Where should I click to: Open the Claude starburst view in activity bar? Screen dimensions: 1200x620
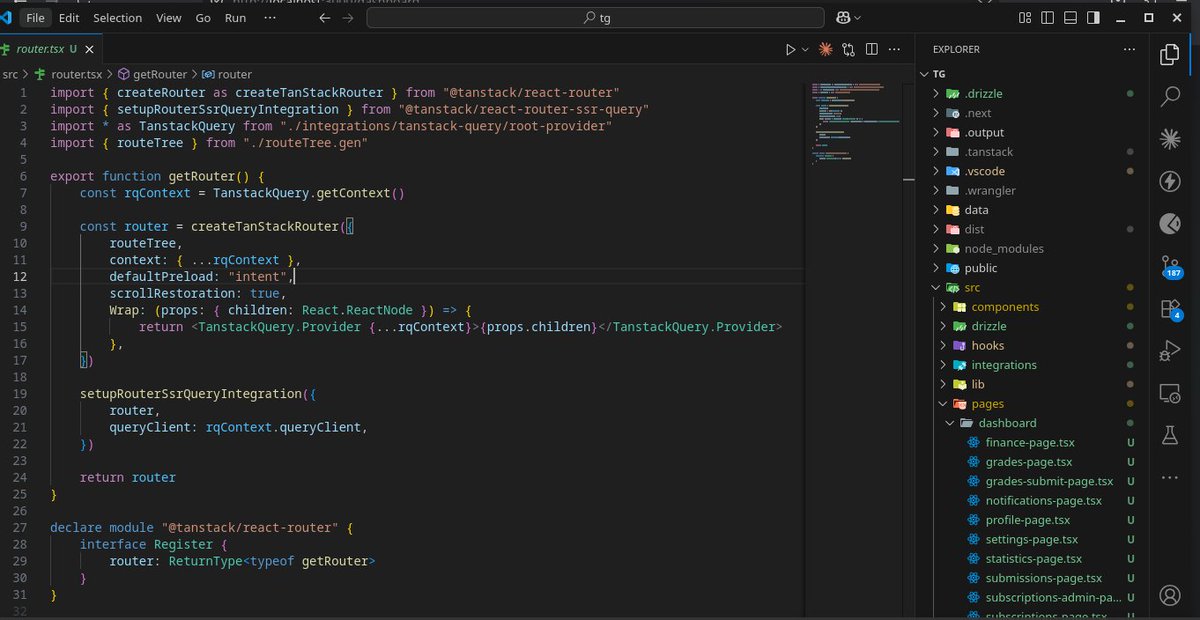(x=1170, y=138)
